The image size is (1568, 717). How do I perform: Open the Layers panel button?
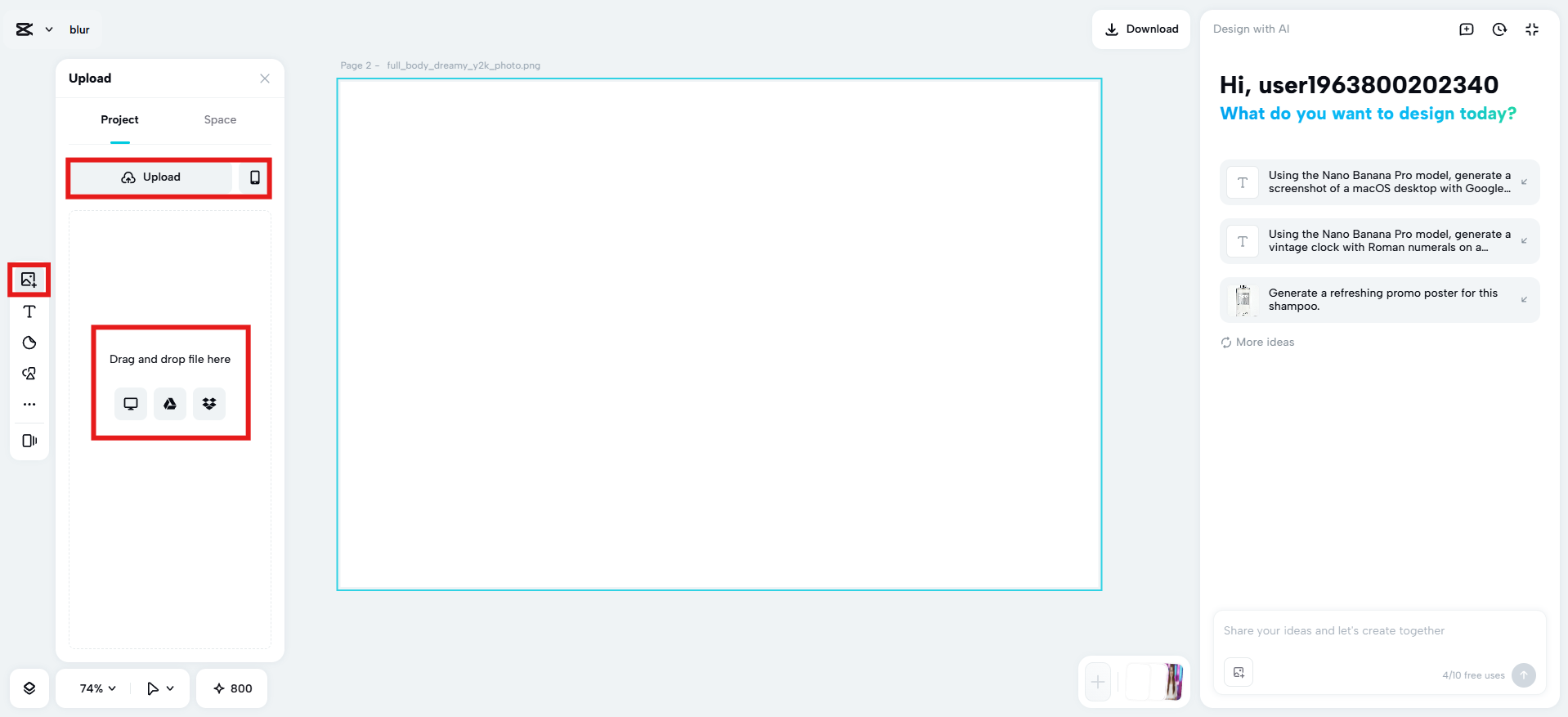click(29, 688)
